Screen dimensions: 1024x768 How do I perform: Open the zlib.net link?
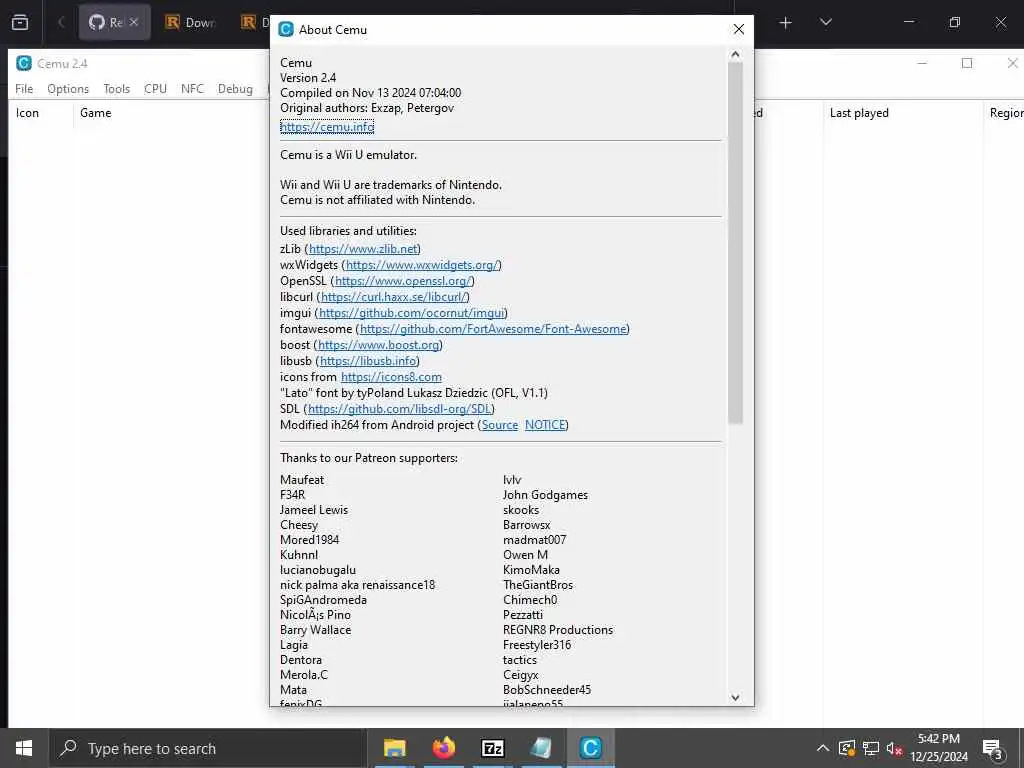(363, 249)
